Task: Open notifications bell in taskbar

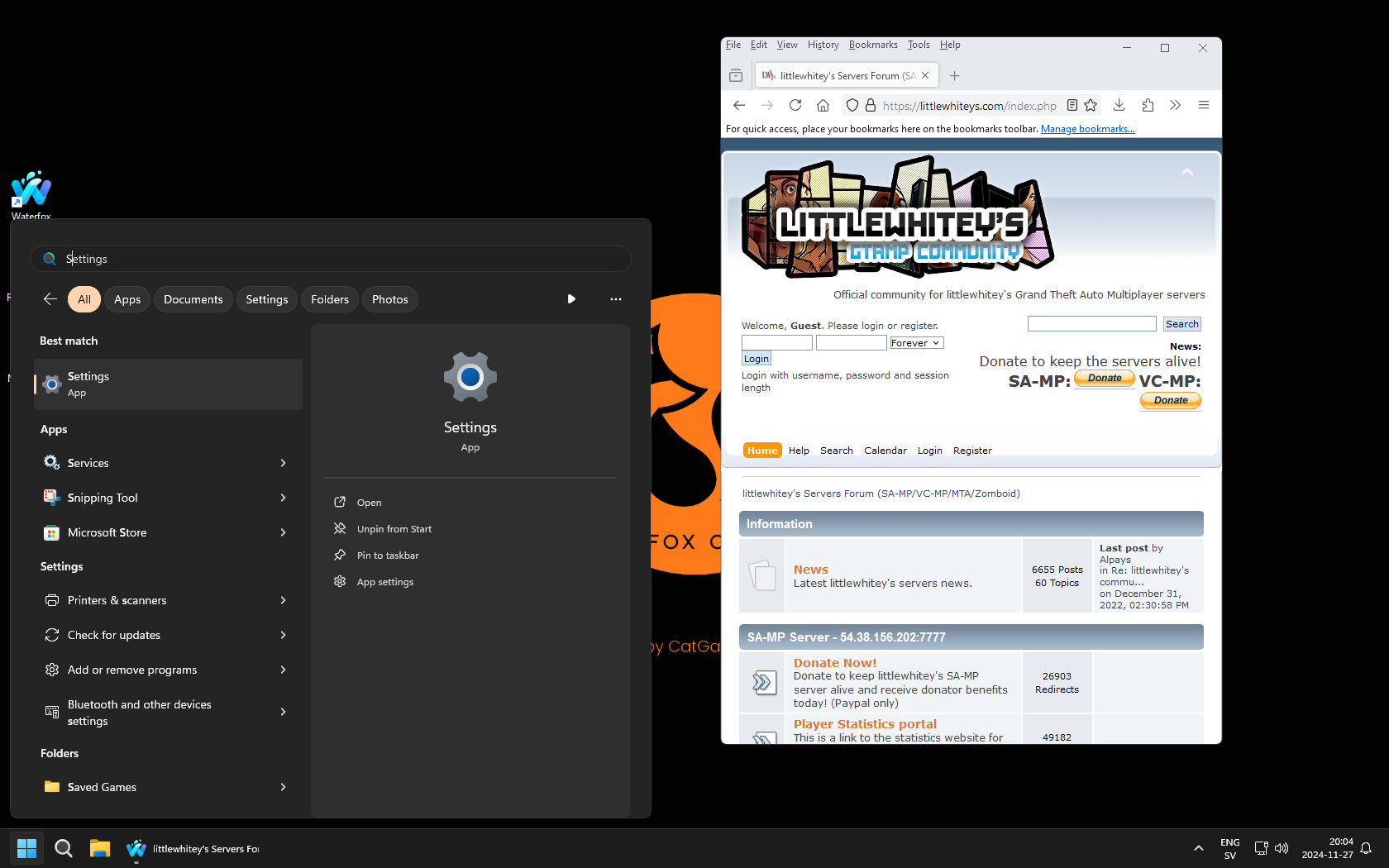Action: [x=1366, y=848]
